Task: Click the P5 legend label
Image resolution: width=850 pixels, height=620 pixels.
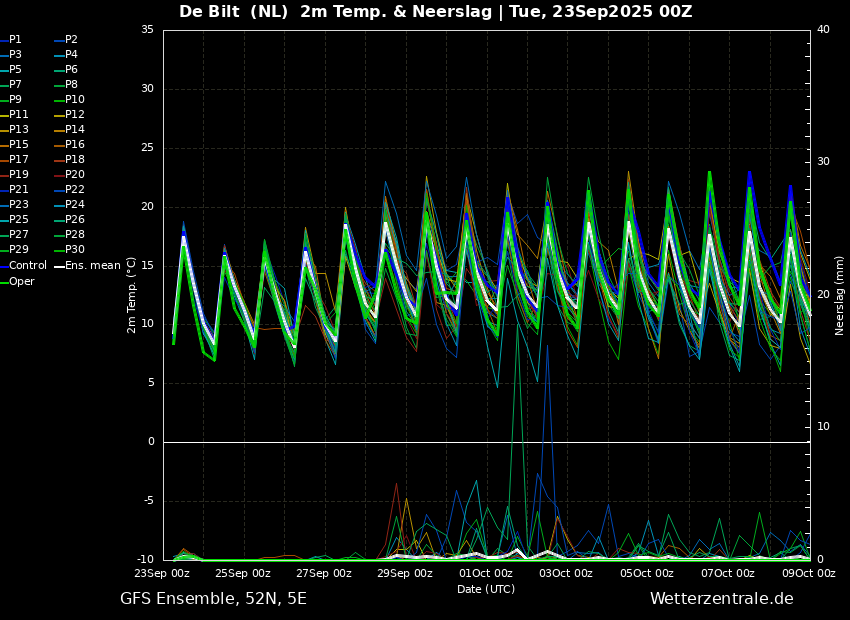Action: click(x=15, y=69)
